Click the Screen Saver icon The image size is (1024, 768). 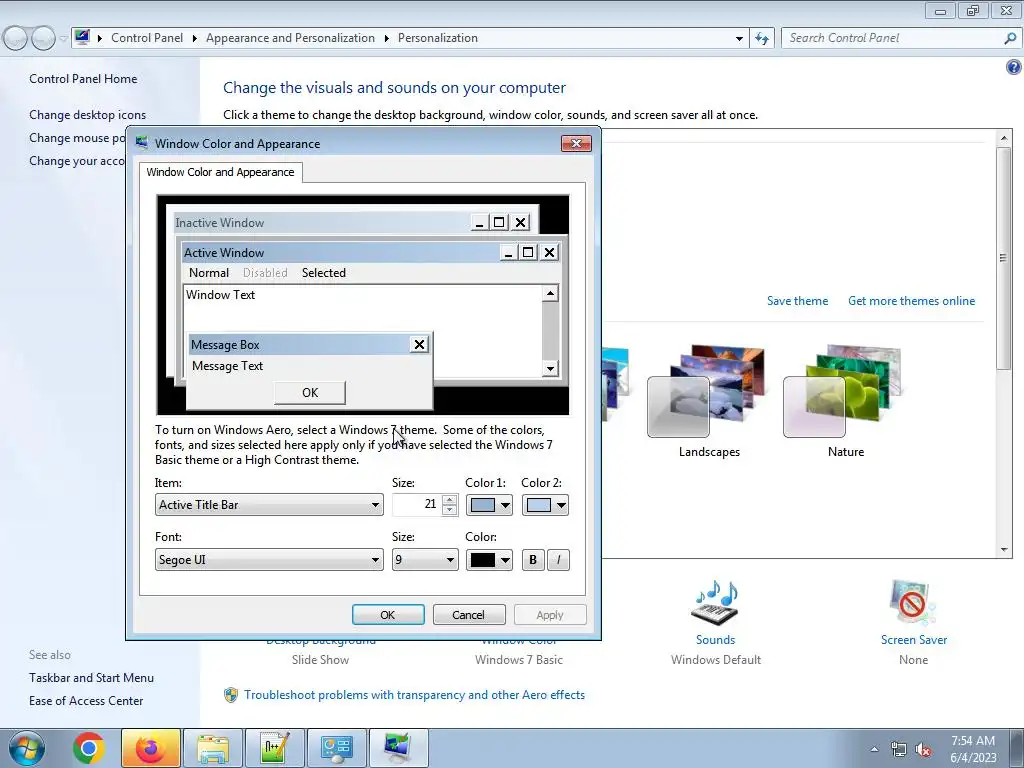(913, 602)
